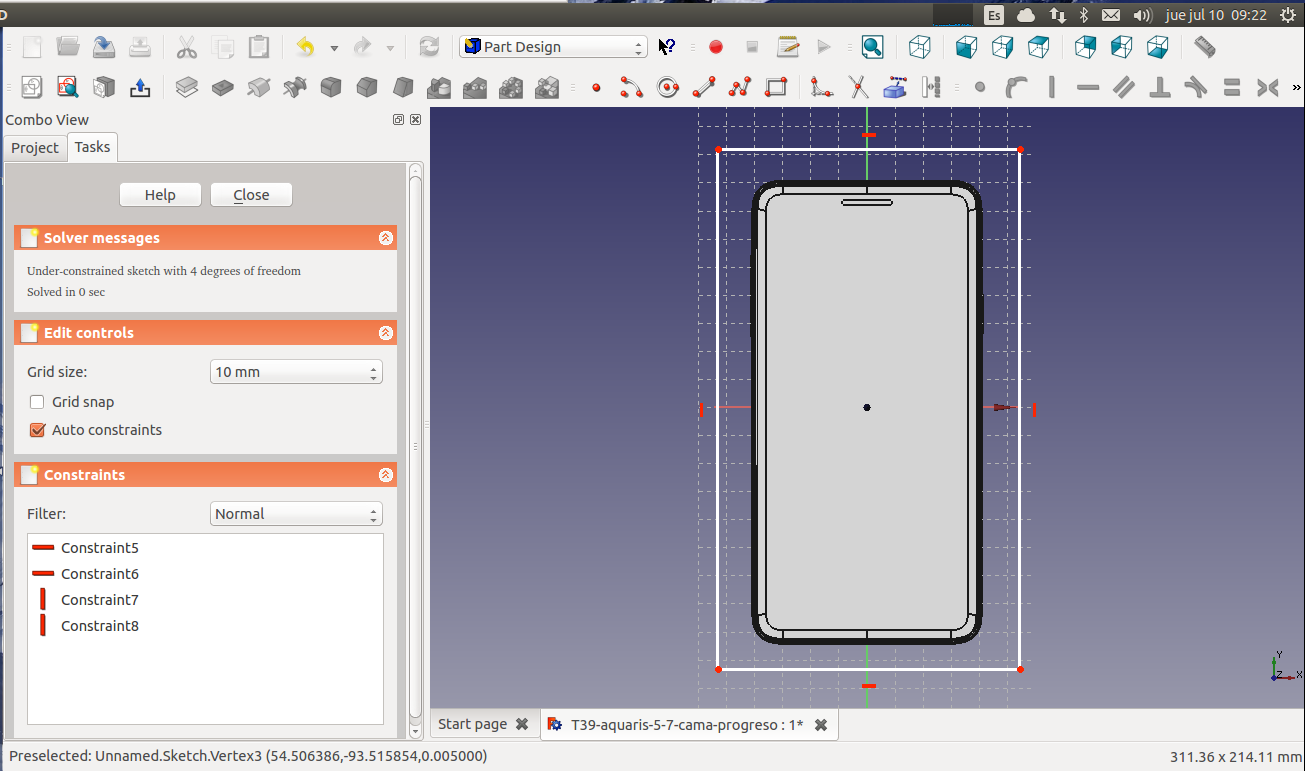Image resolution: width=1305 pixels, height=771 pixels.
Task: Select the sketcher Line tool
Action: 704,88
